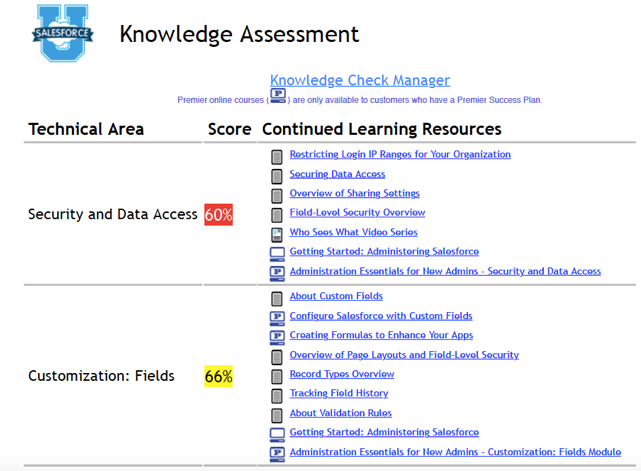Click the Score column header
Viewport: 641px width, 471px height.
pos(229,129)
